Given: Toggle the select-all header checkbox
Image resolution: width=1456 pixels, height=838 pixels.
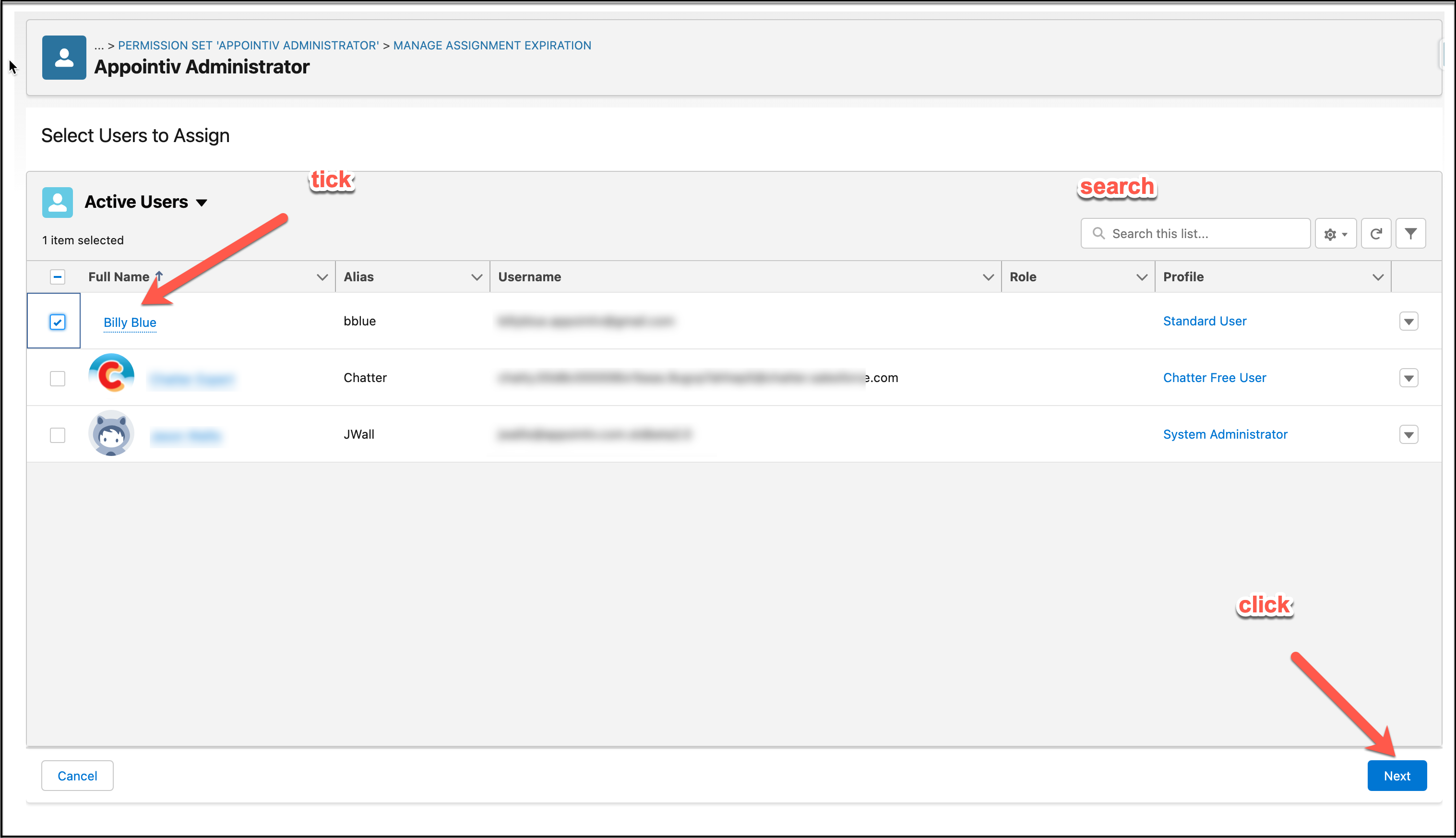Looking at the screenshot, I should click(58, 277).
